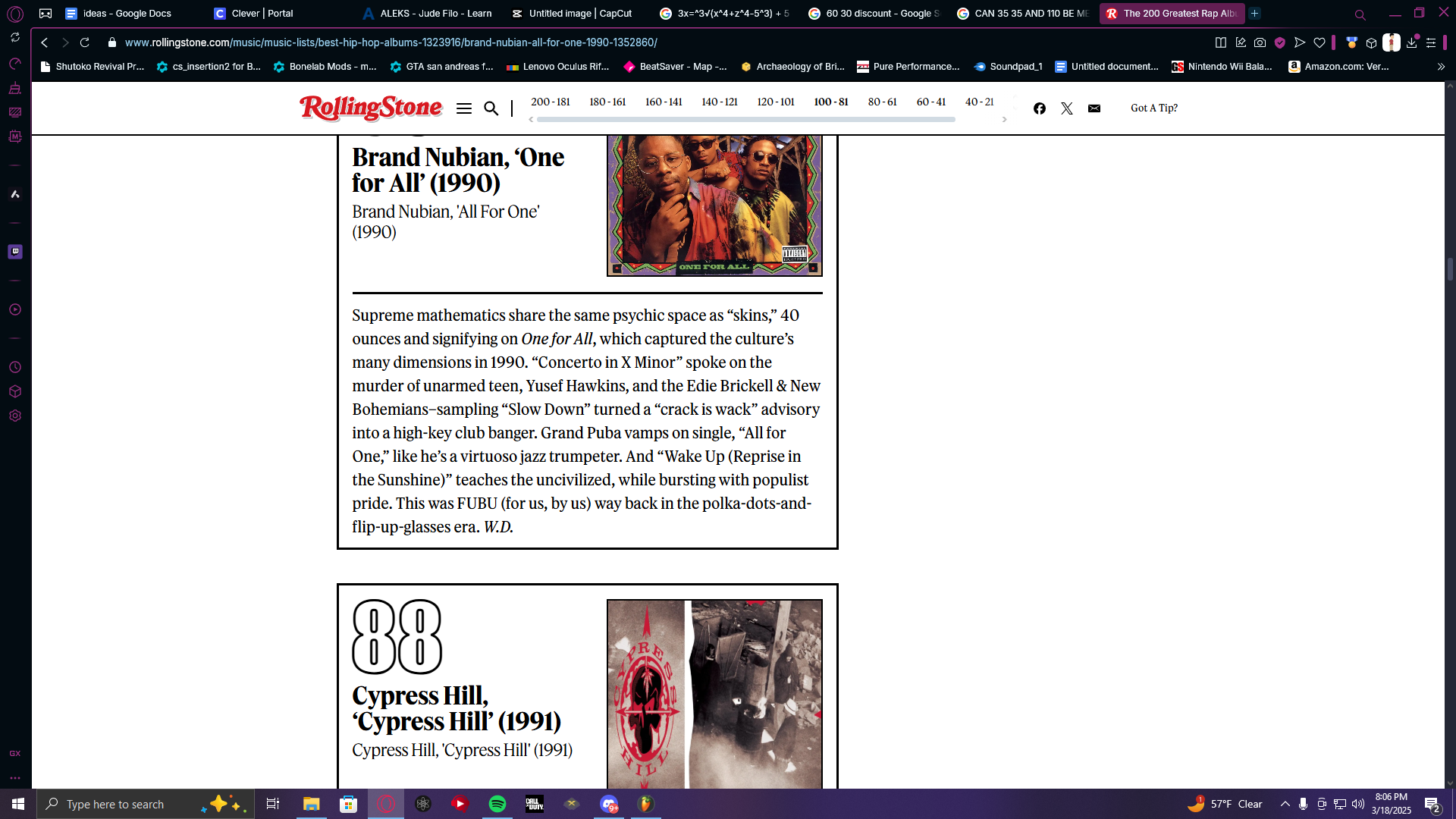Open Microsoft Store from the taskbar
Screen dimensions: 1456x819
coord(349,804)
